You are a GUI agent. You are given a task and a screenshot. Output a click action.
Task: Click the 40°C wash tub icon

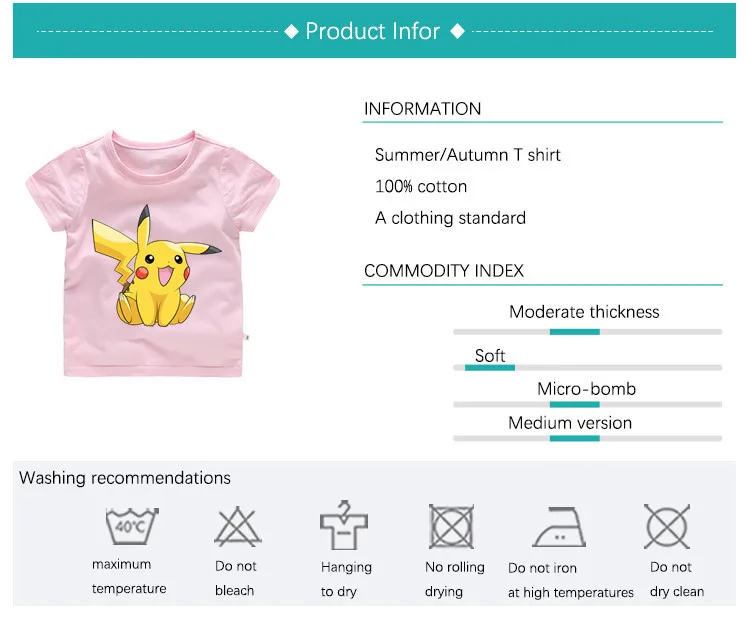click(x=132, y=526)
